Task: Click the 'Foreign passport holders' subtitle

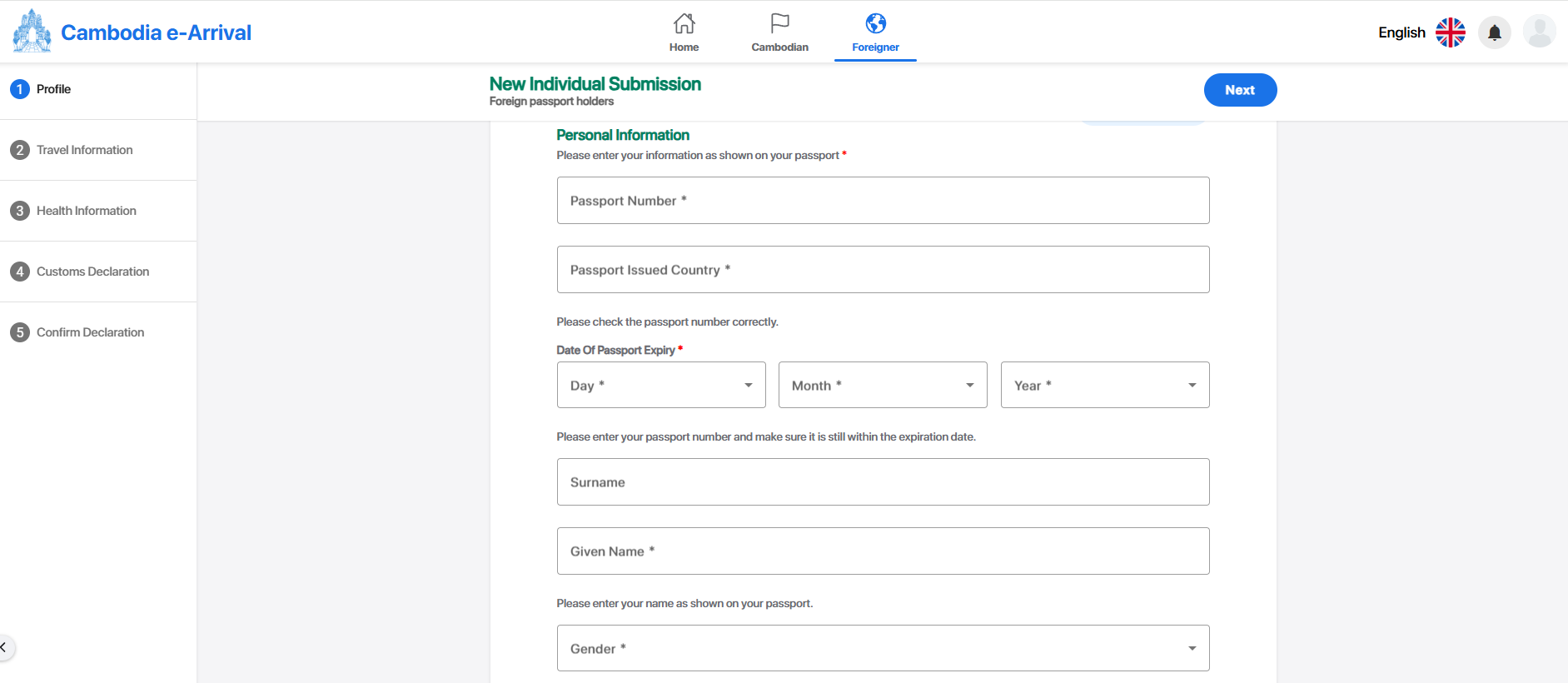Action: (x=551, y=102)
